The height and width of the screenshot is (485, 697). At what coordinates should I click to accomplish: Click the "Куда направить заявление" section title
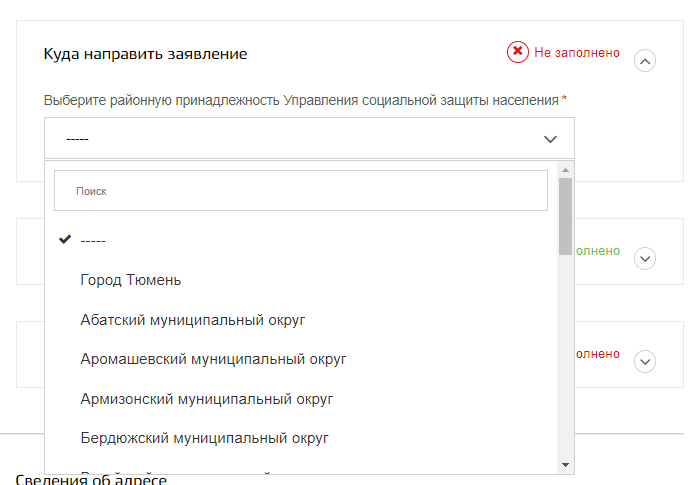pyautogui.click(x=145, y=54)
